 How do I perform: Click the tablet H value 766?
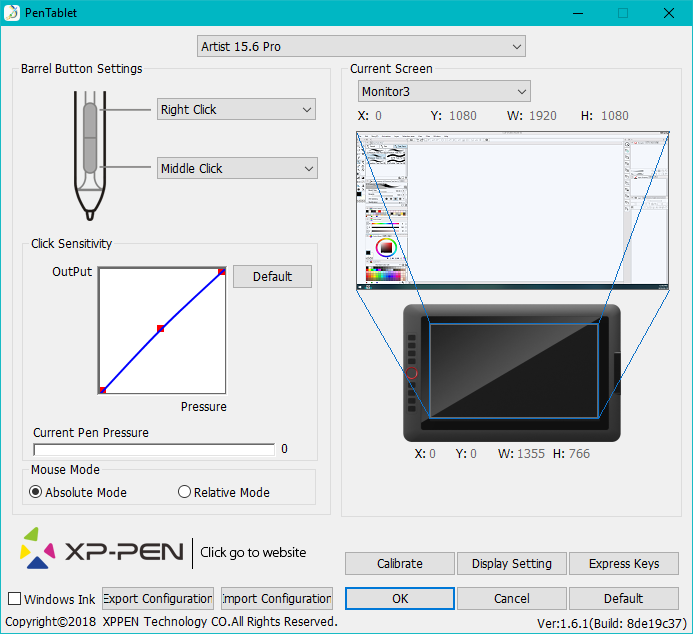point(579,454)
